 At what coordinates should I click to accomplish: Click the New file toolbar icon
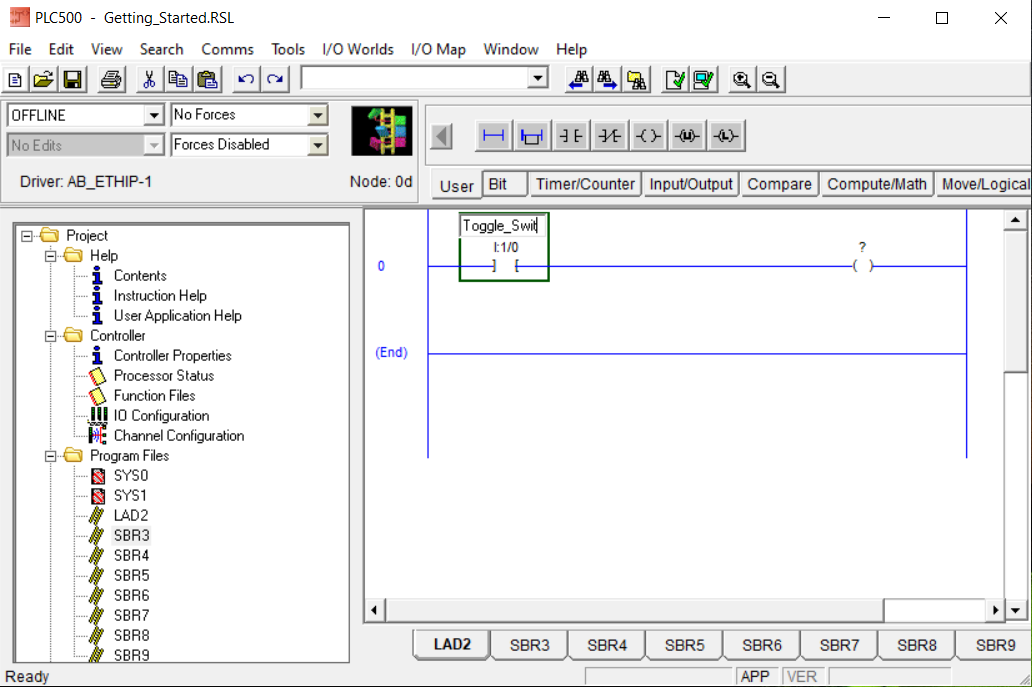15,80
